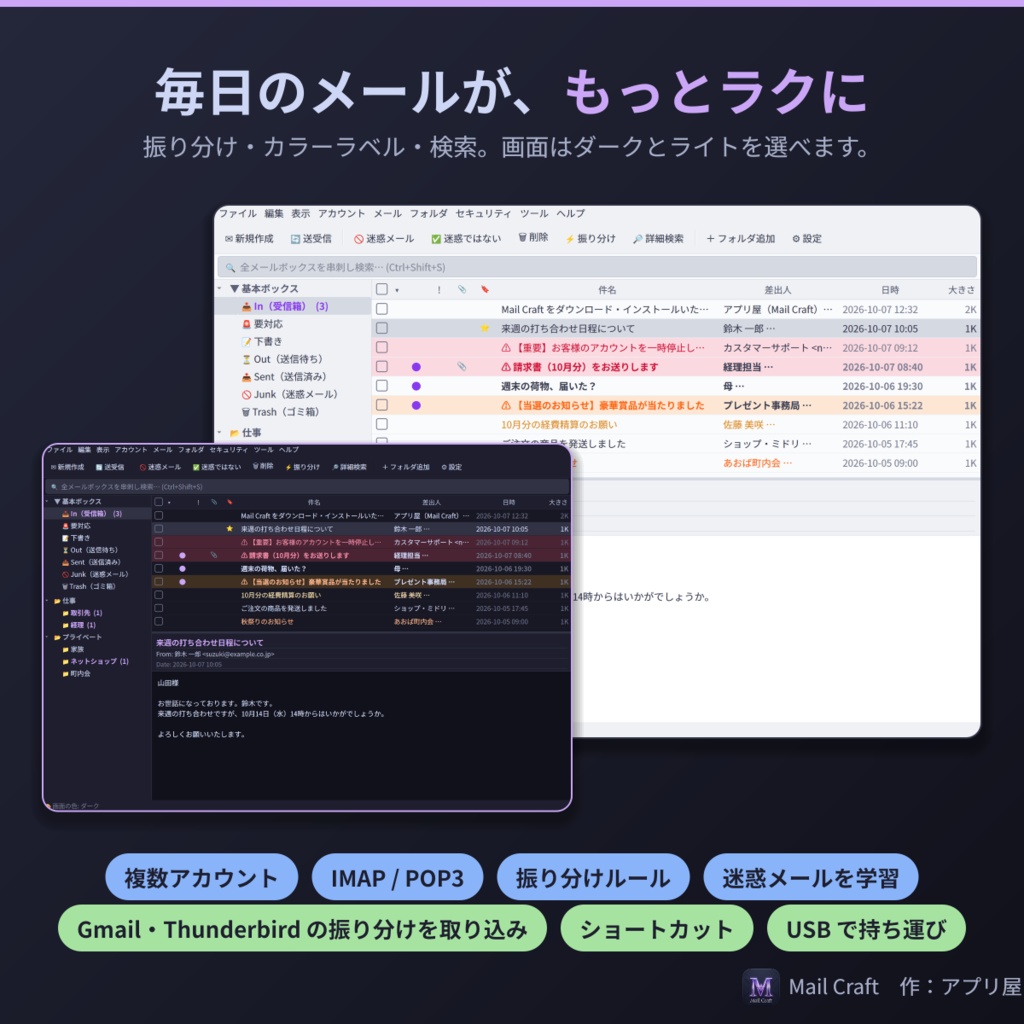The width and height of the screenshot is (1024, 1024).
Task: Select Trash（ゴミ箱）folder in light window
Action: pyautogui.click(x=280, y=412)
